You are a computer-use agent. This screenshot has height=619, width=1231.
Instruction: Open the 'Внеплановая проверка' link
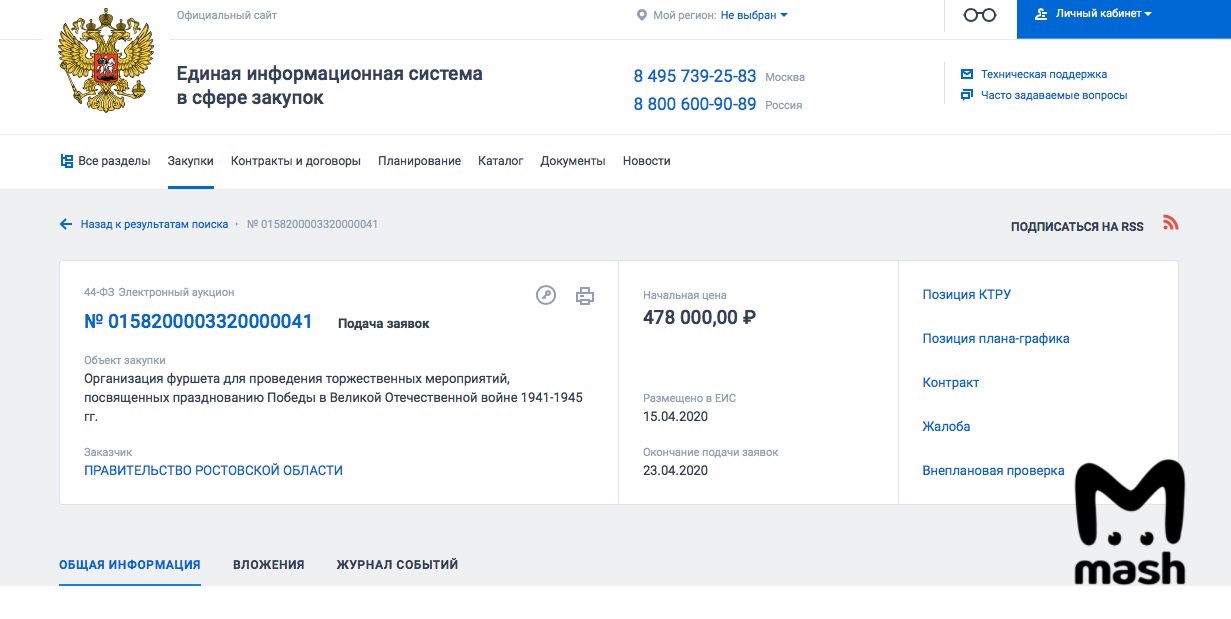993,471
